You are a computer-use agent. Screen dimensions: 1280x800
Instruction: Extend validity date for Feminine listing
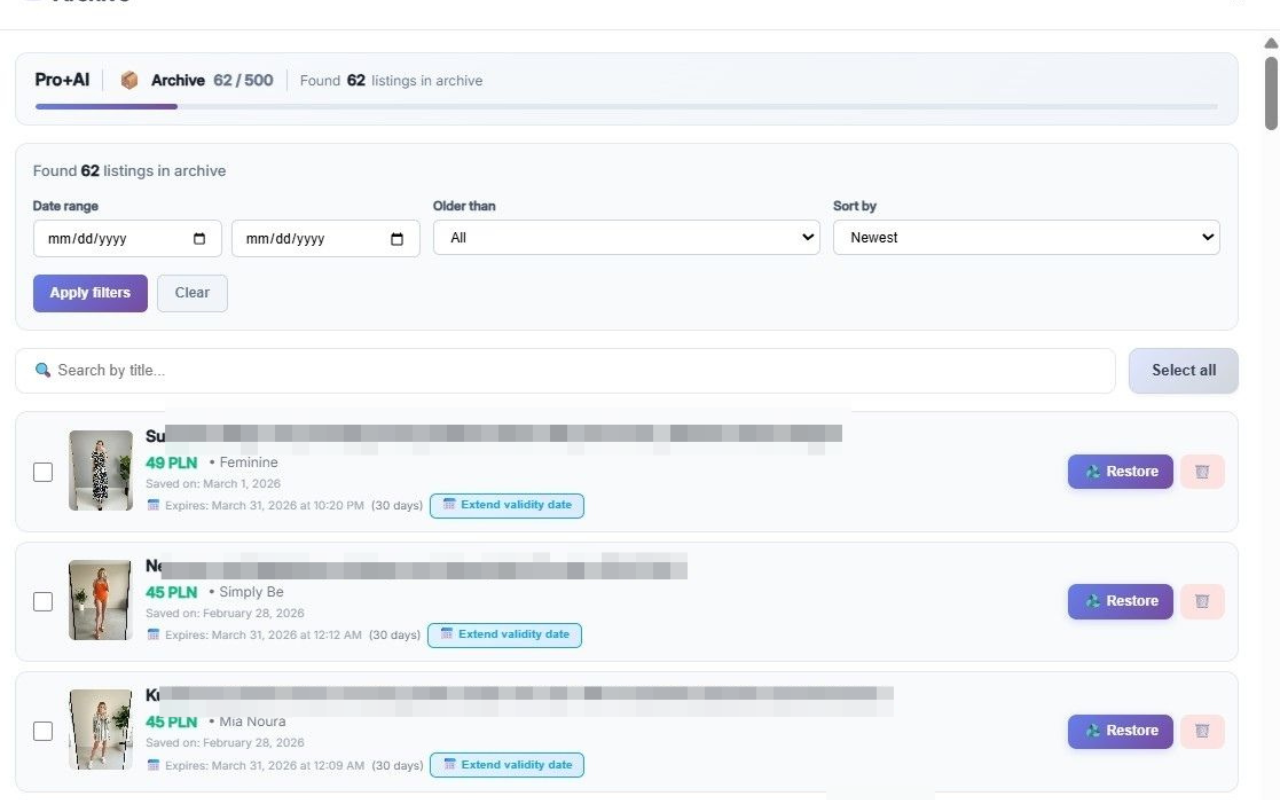[507, 505]
